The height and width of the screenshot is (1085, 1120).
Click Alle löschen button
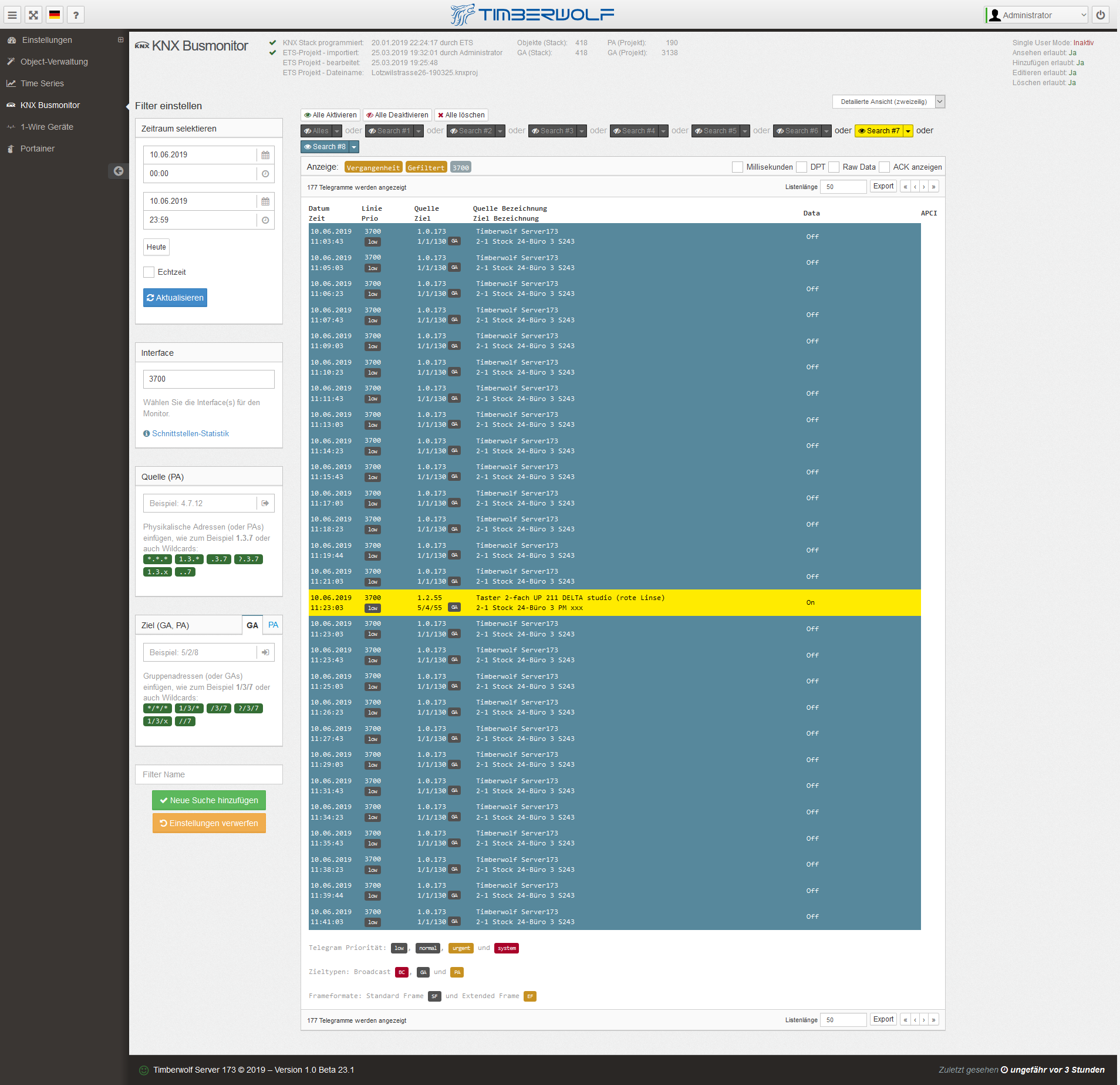461,115
